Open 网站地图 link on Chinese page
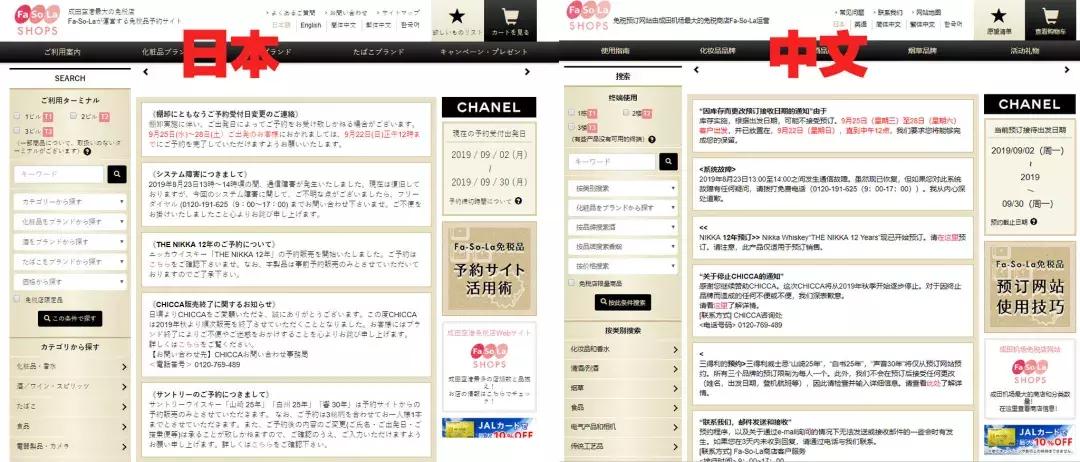1080x462 pixels. [926, 12]
